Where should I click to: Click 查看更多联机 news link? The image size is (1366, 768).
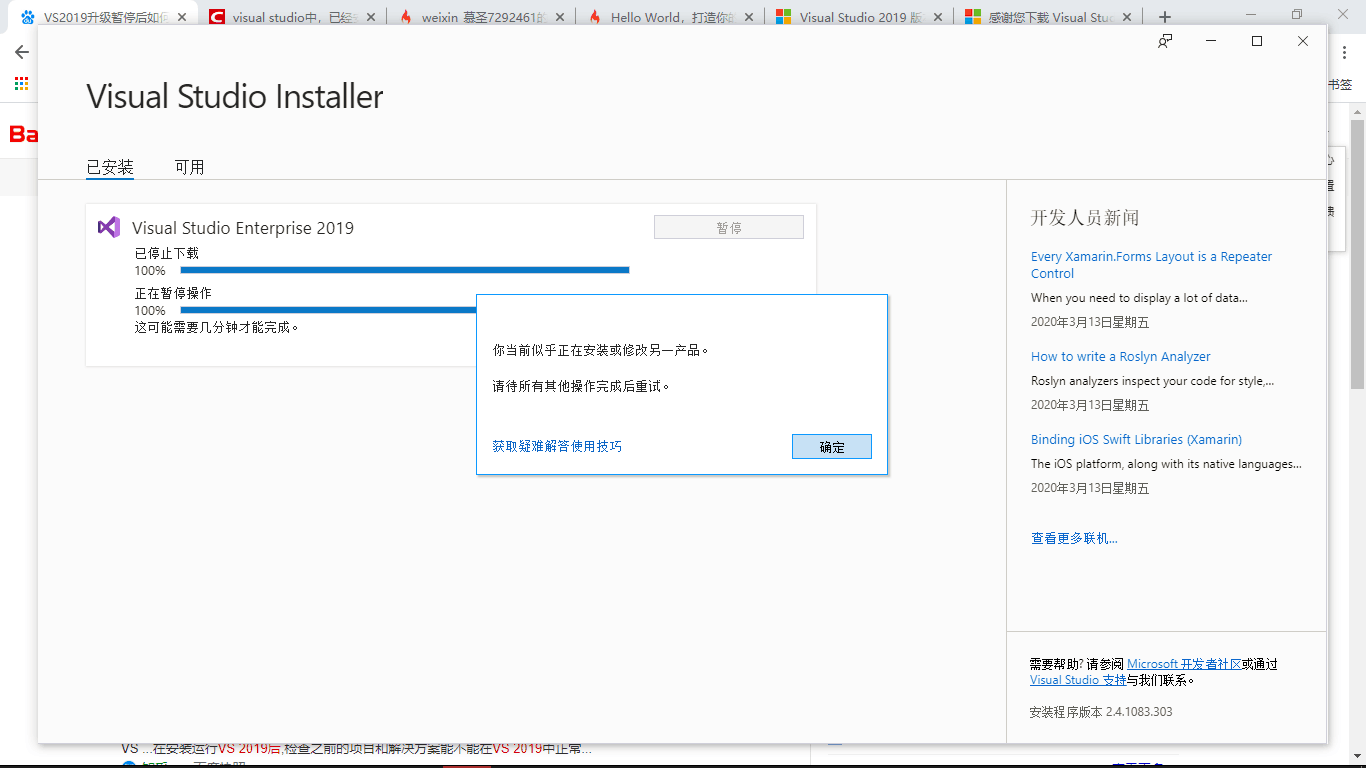[x=1074, y=538]
